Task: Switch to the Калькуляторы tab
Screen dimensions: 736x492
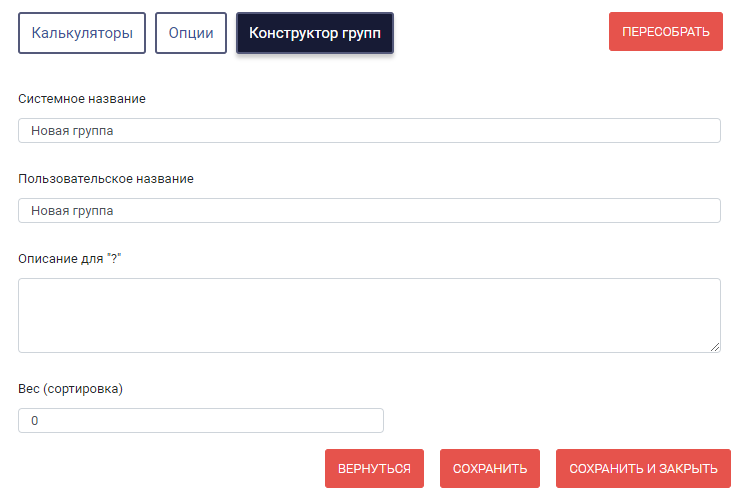Action: coord(82,33)
